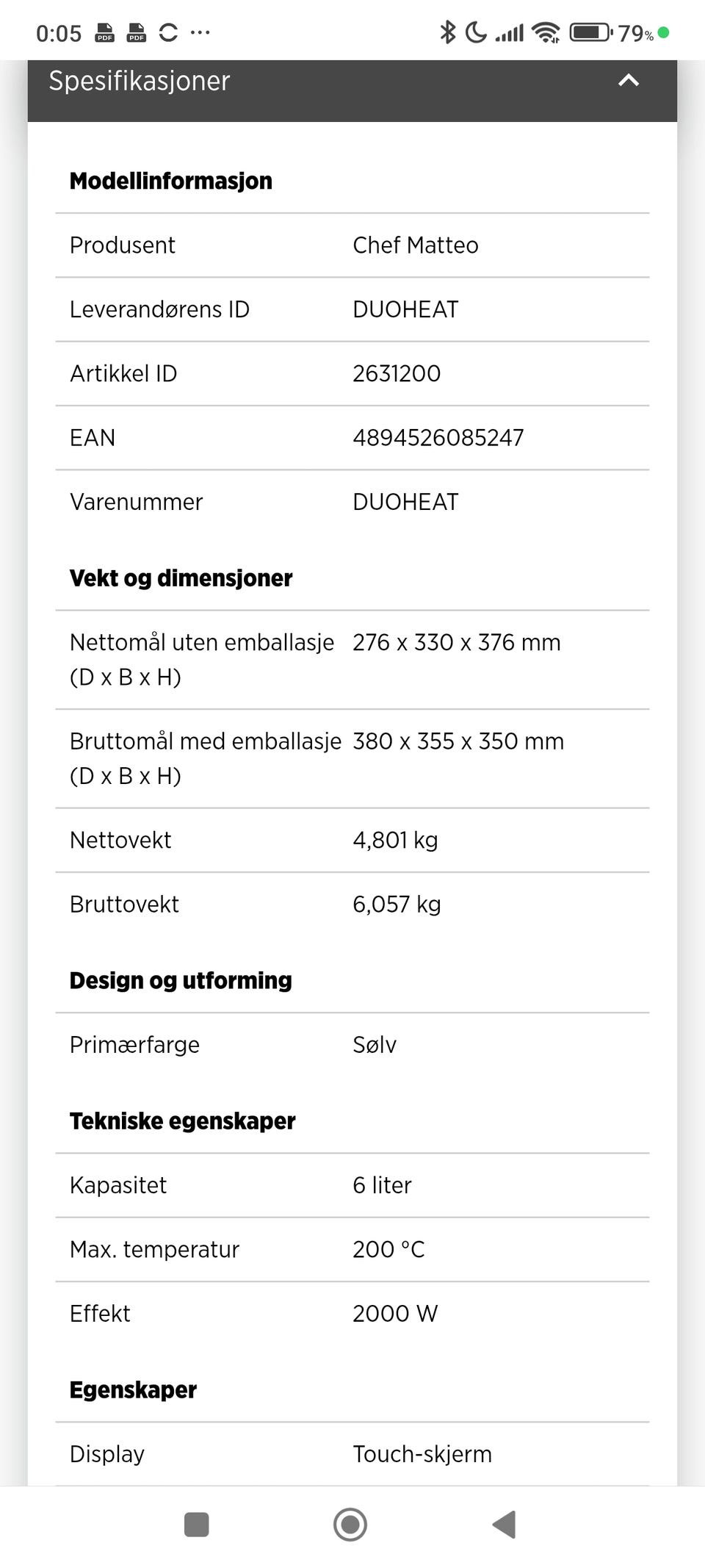Image resolution: width=705 pixels, height=1568 pixels.
Task: Tap the status bar clock
Action: (x=59, y=33)
